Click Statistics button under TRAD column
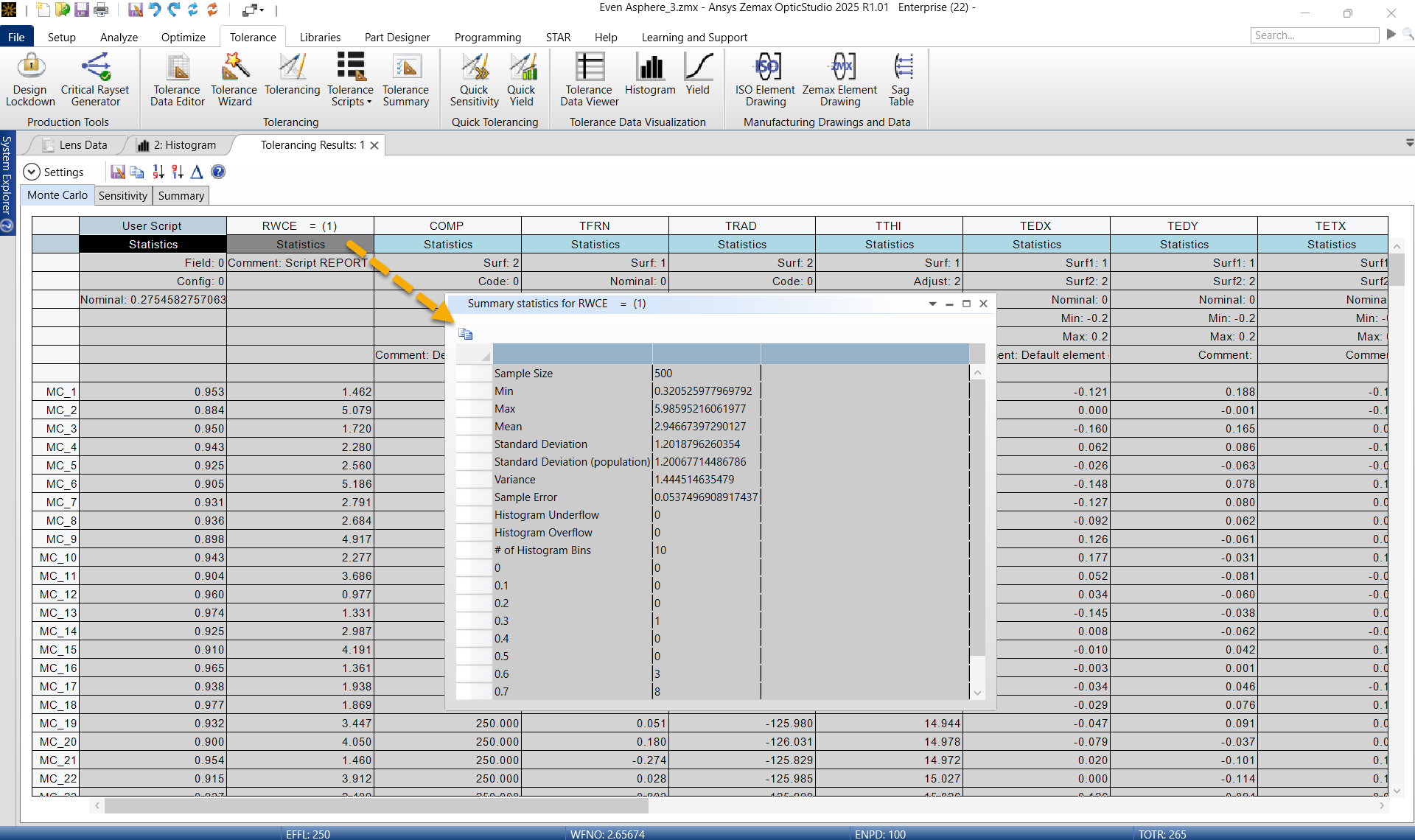 click(742, 244)
